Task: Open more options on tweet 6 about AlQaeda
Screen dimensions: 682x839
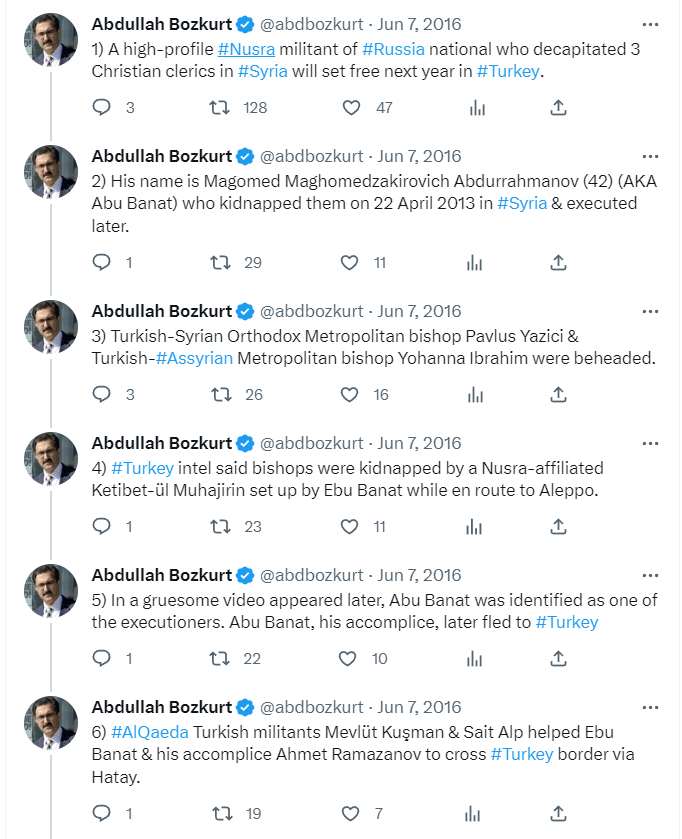Action: 650,707
